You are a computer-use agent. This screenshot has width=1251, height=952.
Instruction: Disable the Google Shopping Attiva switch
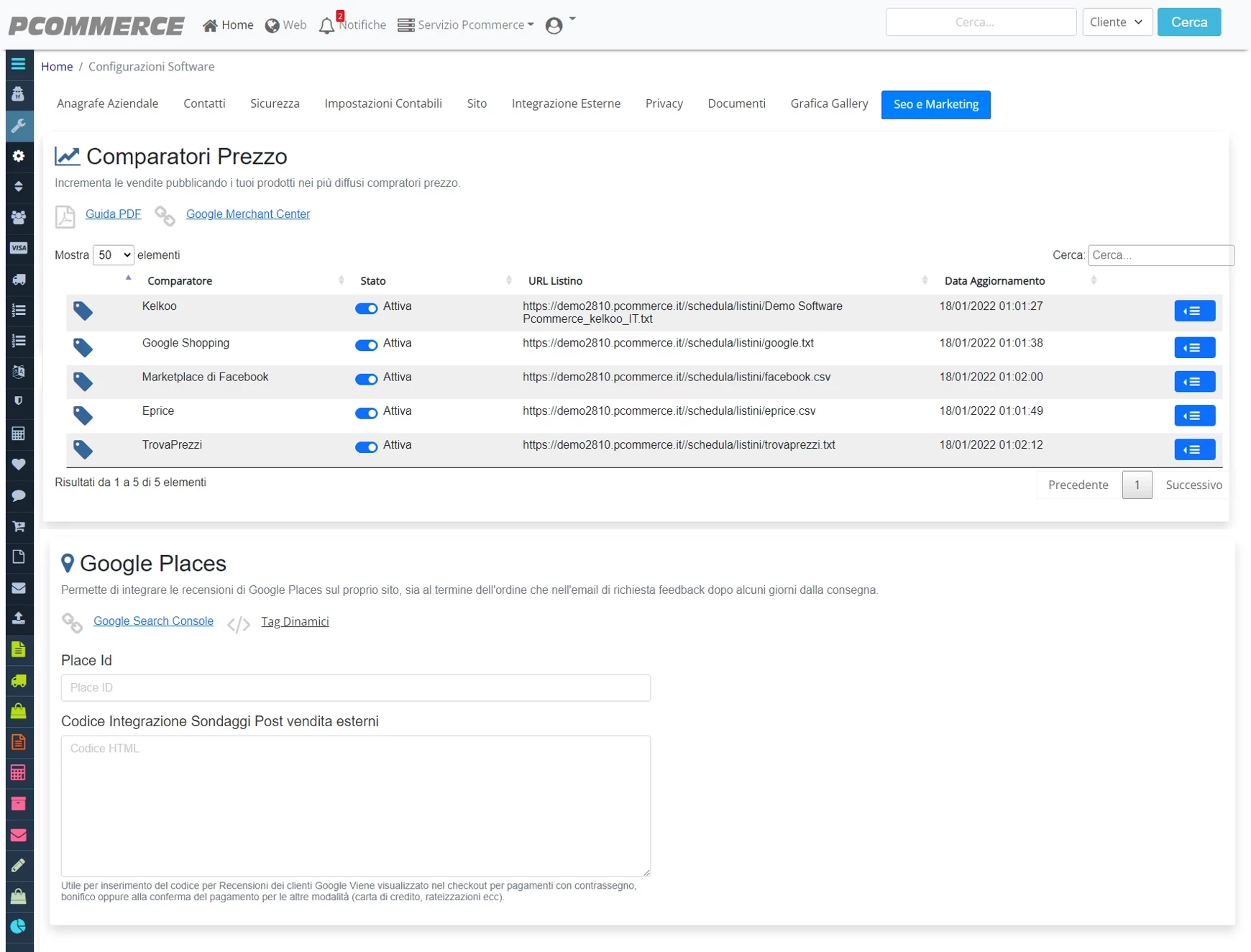point(366,344)
